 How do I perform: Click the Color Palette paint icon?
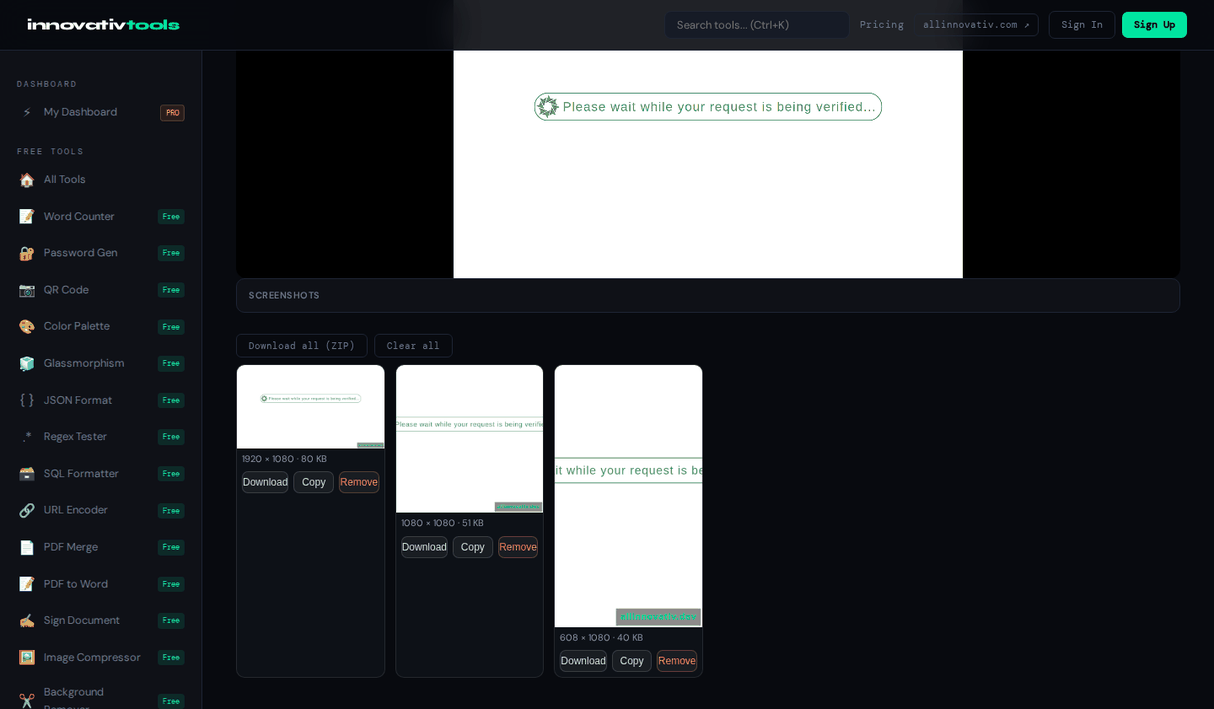coord(27,327)
